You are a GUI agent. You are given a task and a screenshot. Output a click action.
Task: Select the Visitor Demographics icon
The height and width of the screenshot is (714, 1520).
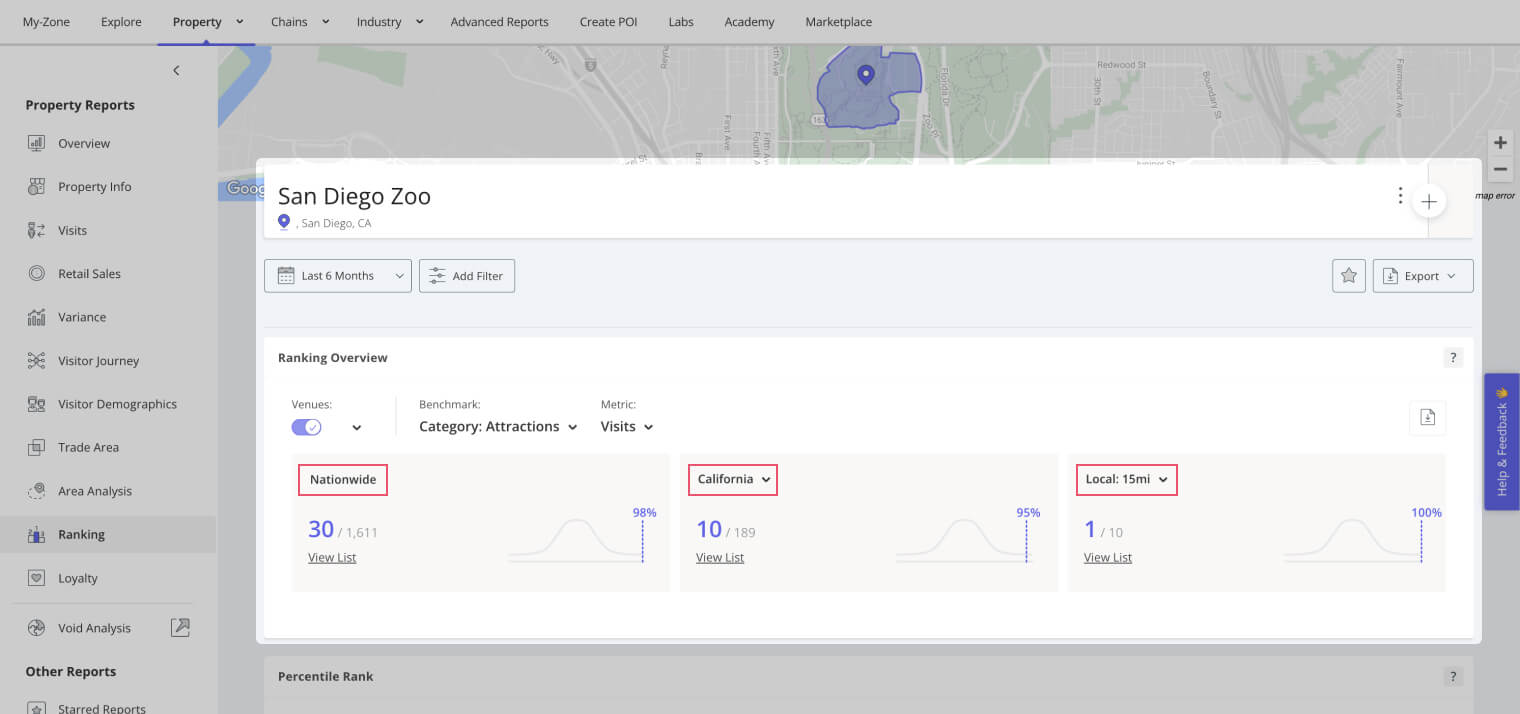36,404
